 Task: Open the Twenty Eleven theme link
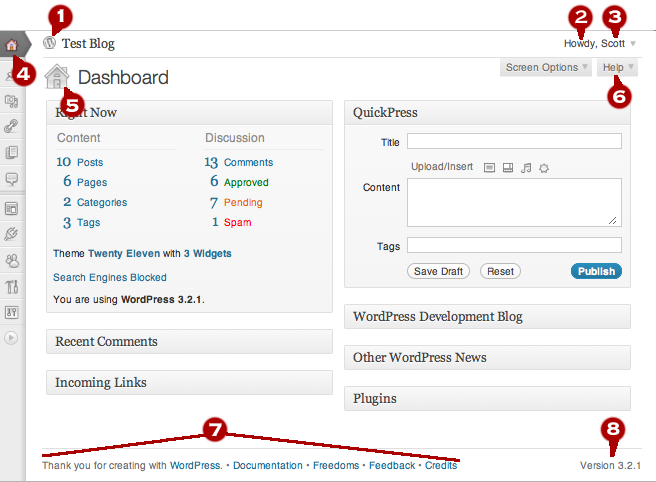(x=124, y=254)
